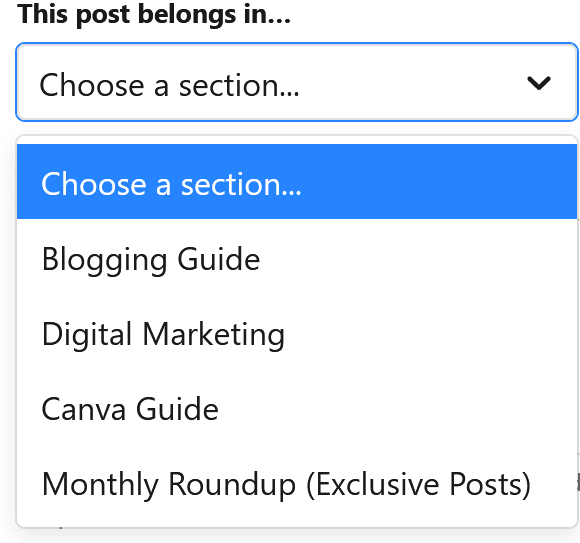The image size is (580, 543).
Task: Select the highlighted Choose a section option
Action: [x=297, y=182]
